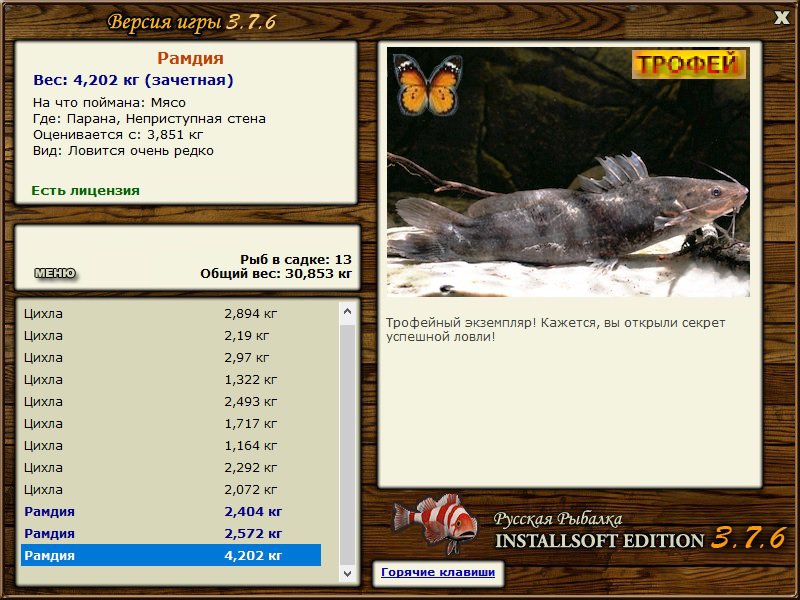Click the scroll down arrow in fish list
This screenshot has height=600, width=800.
pyautogui.click(x=347, y=573)
